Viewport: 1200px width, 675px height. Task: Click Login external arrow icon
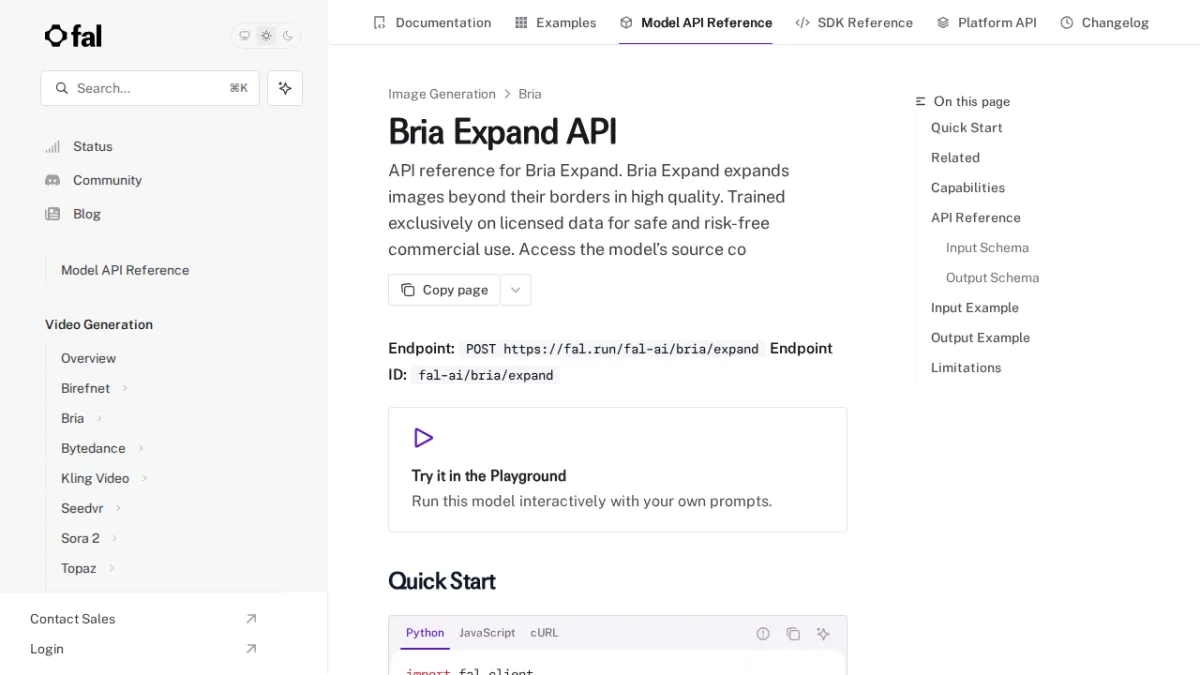251,649
